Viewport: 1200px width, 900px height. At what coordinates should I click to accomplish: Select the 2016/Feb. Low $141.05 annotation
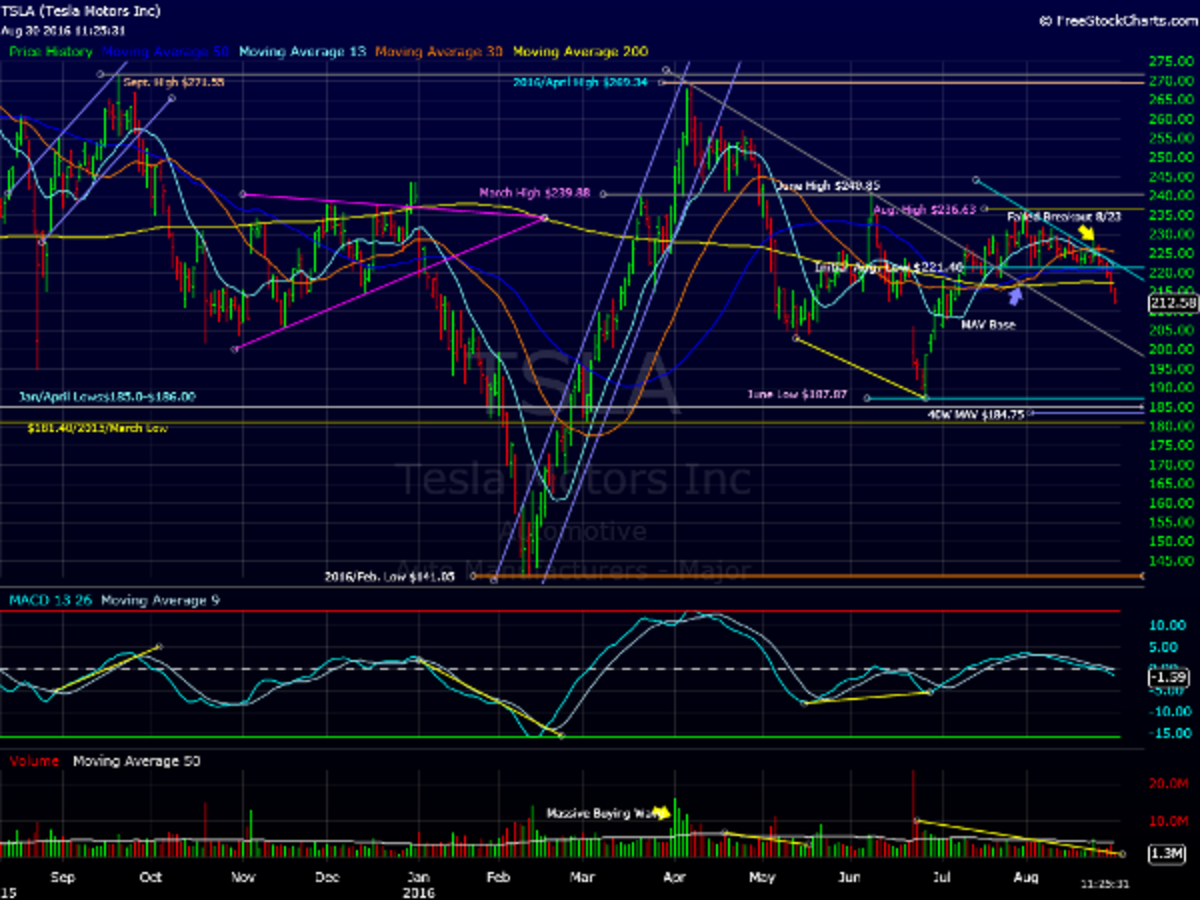[390, 576]
